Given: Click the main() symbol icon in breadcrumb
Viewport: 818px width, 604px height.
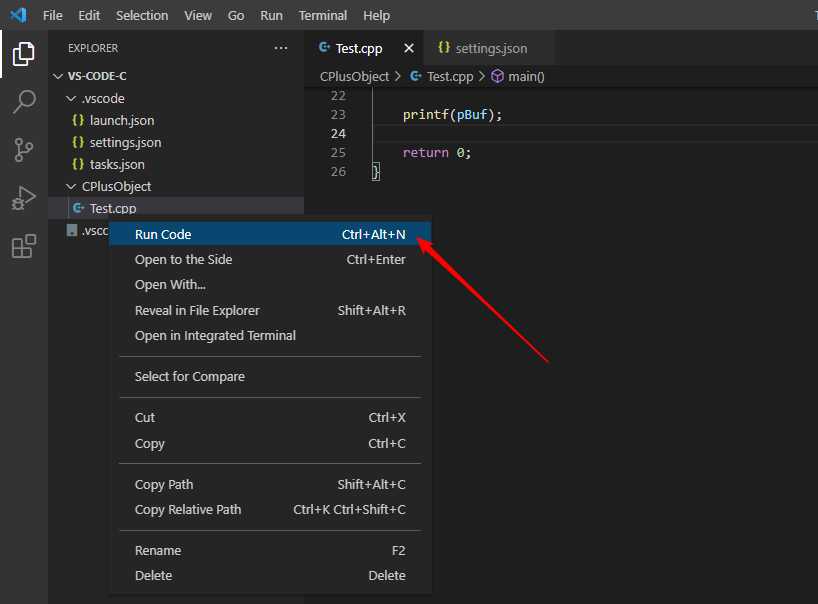Looking at the screenshot, I should pos(497,77).
